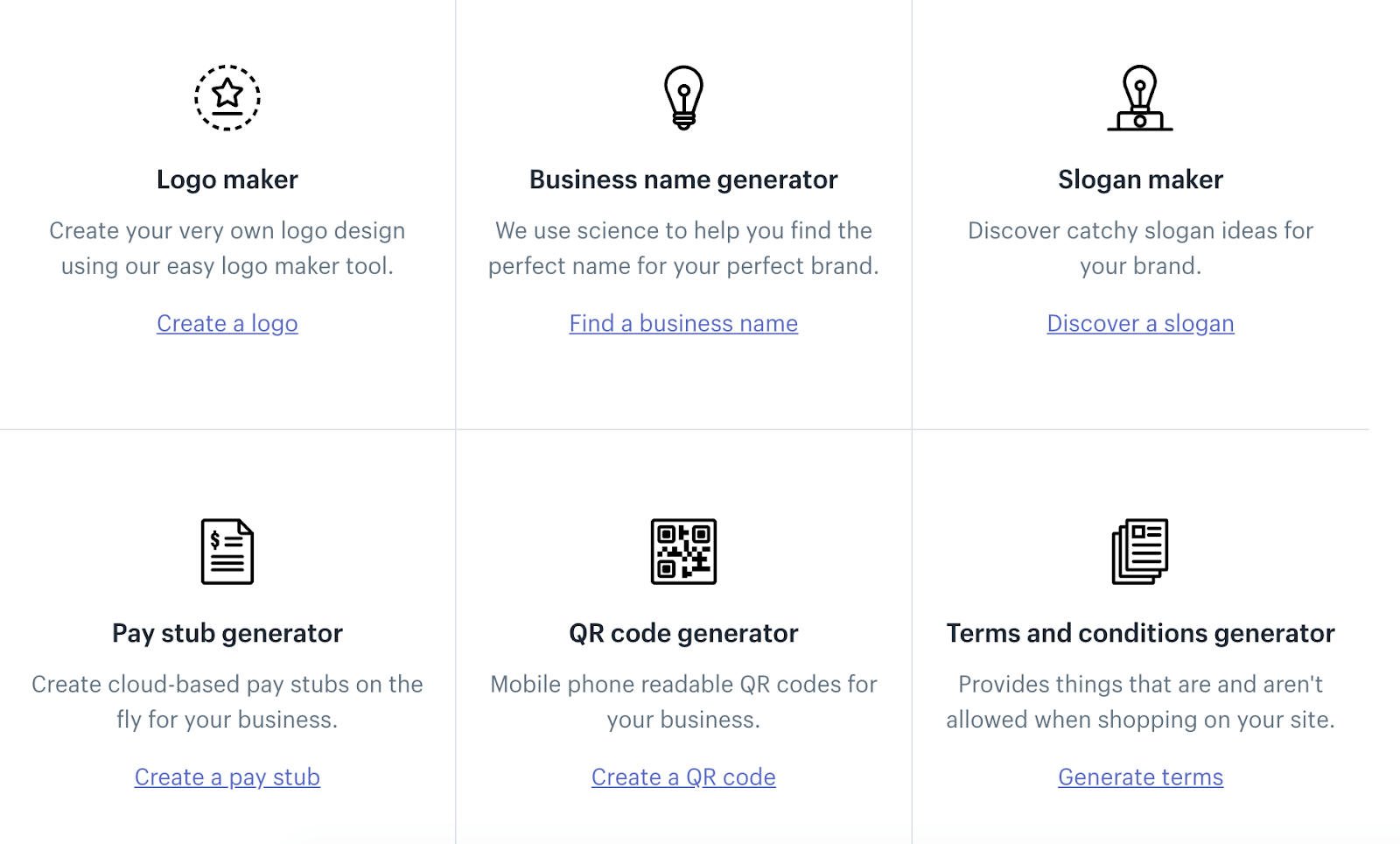Open the Create a logo link
Screen dimensions: 1400x844
pyautogui.click(x=227, y=323)
